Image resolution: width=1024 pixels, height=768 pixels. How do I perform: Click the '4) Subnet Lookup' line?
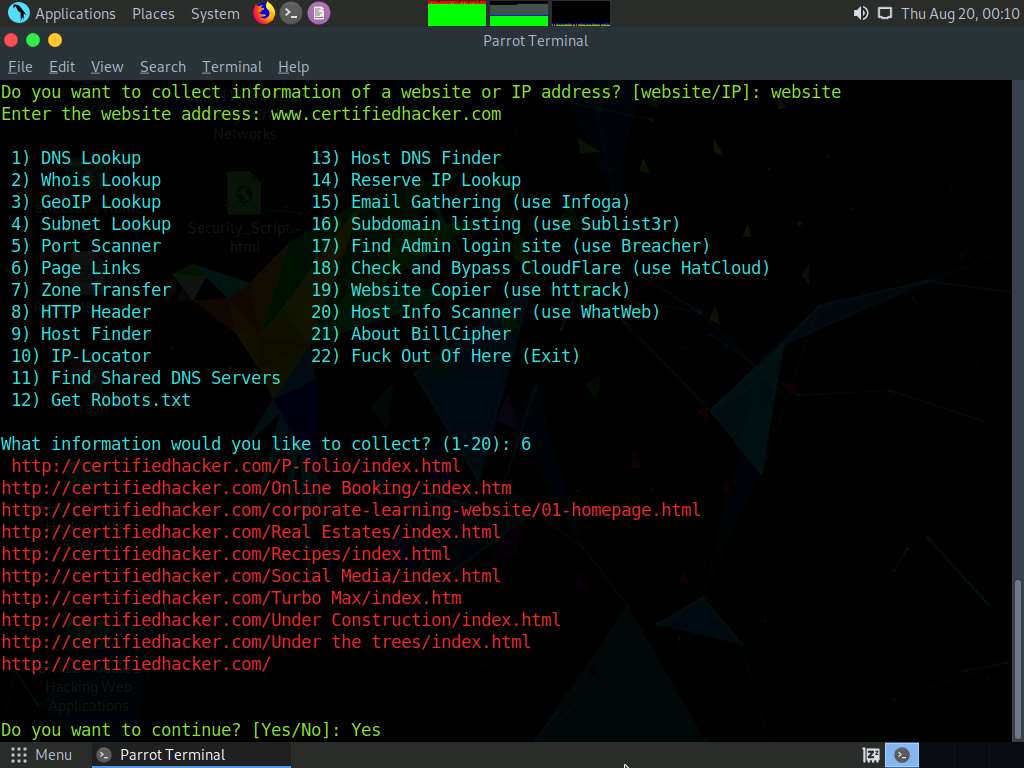(x=91, y=224)
